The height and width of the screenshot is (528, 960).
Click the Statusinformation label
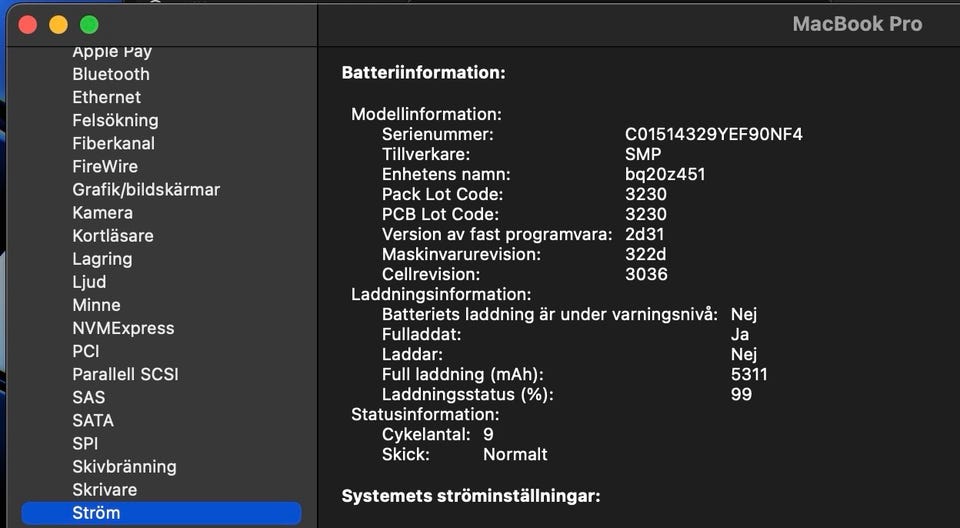coord(425,415)
